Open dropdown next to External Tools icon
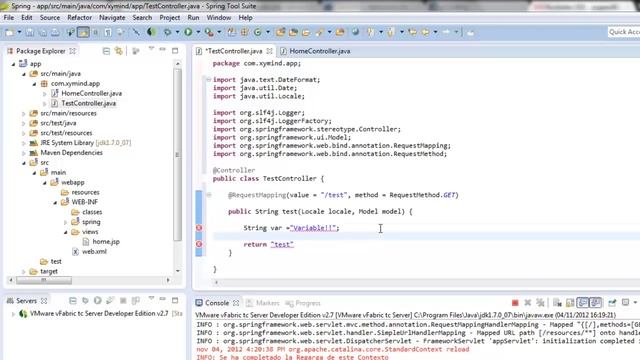The height and width of the screenshot is (360, 640). [219, 32]
